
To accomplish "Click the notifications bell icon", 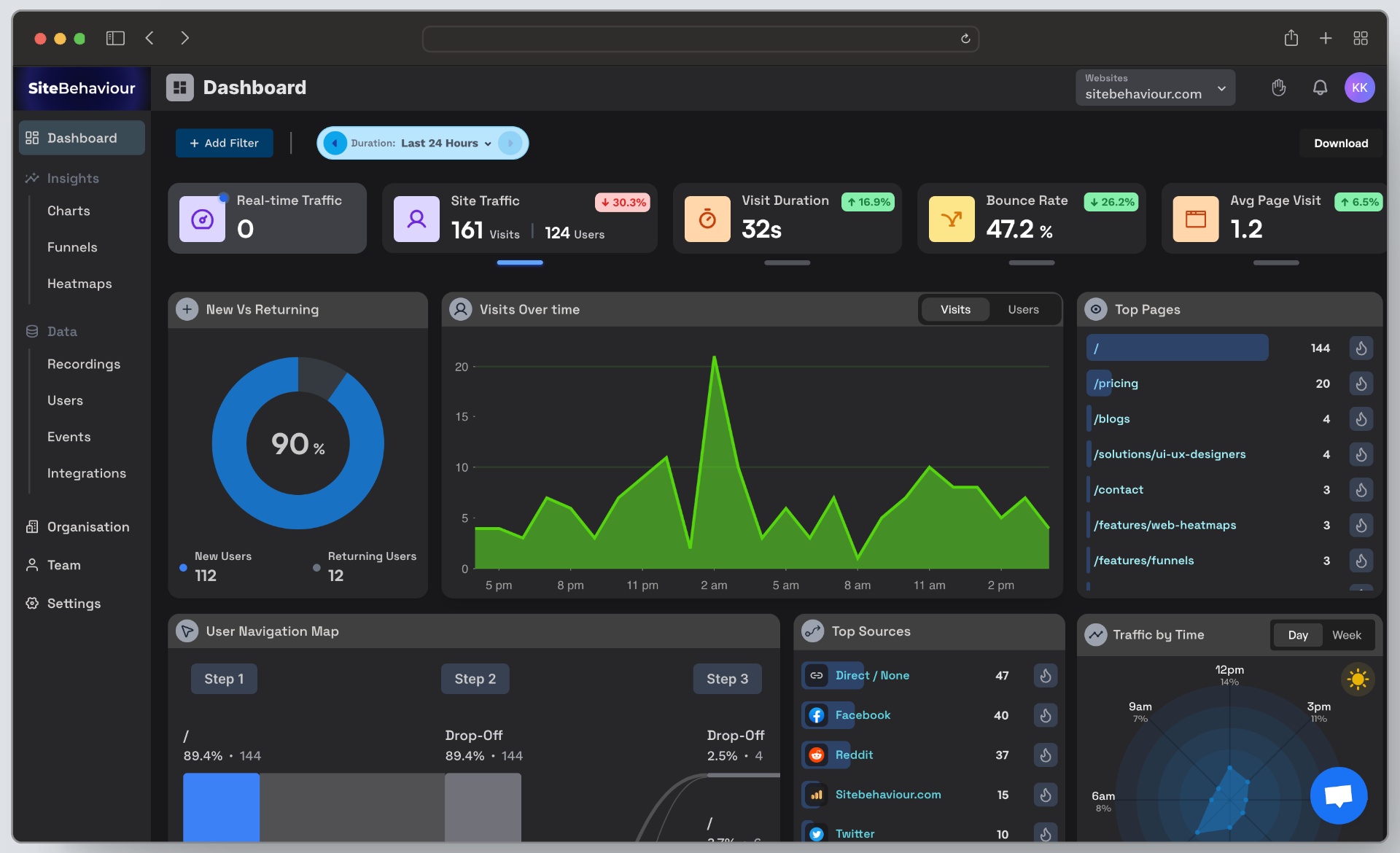I will point(1320,87).
